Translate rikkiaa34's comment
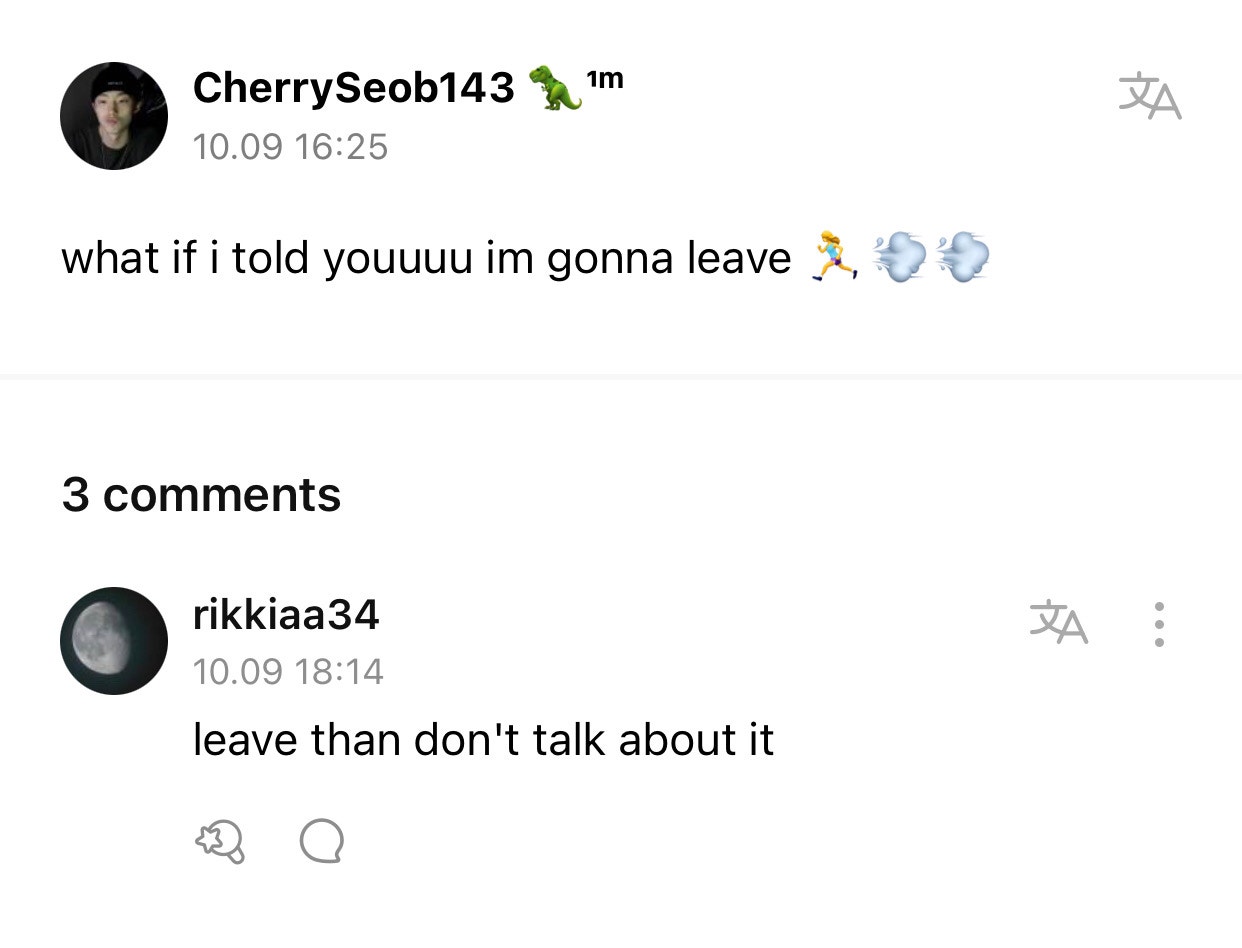This screenshot has height=948, width=1242. 1059,622
